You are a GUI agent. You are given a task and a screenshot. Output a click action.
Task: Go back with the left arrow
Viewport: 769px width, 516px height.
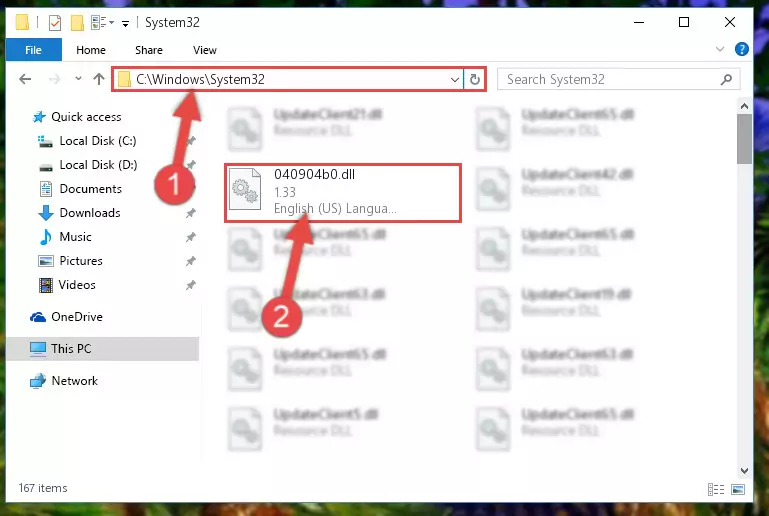coord(25,79)
